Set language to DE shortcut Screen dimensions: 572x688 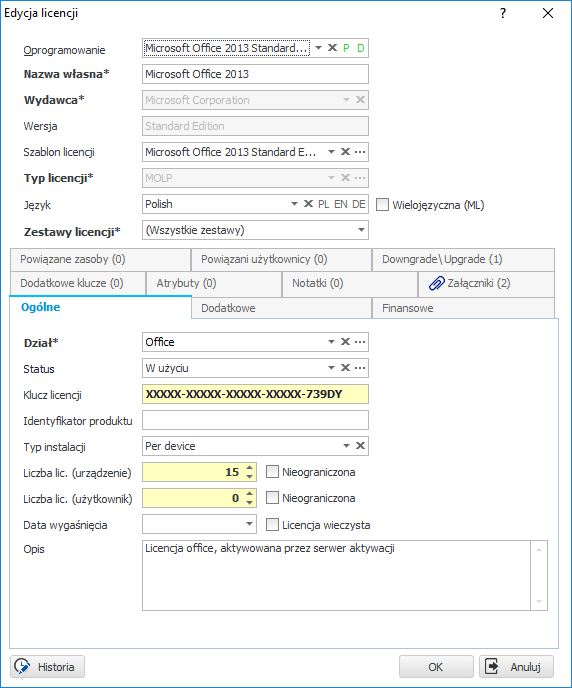click(358, 204)
